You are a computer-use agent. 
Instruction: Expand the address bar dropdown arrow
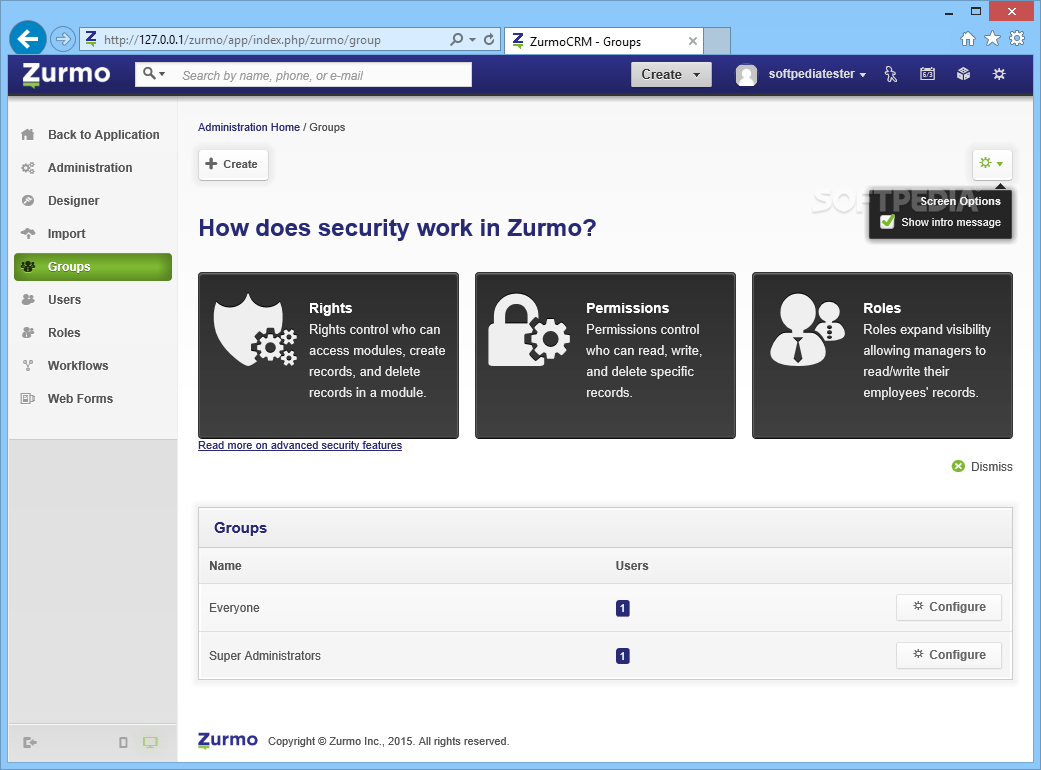point(473,39)
